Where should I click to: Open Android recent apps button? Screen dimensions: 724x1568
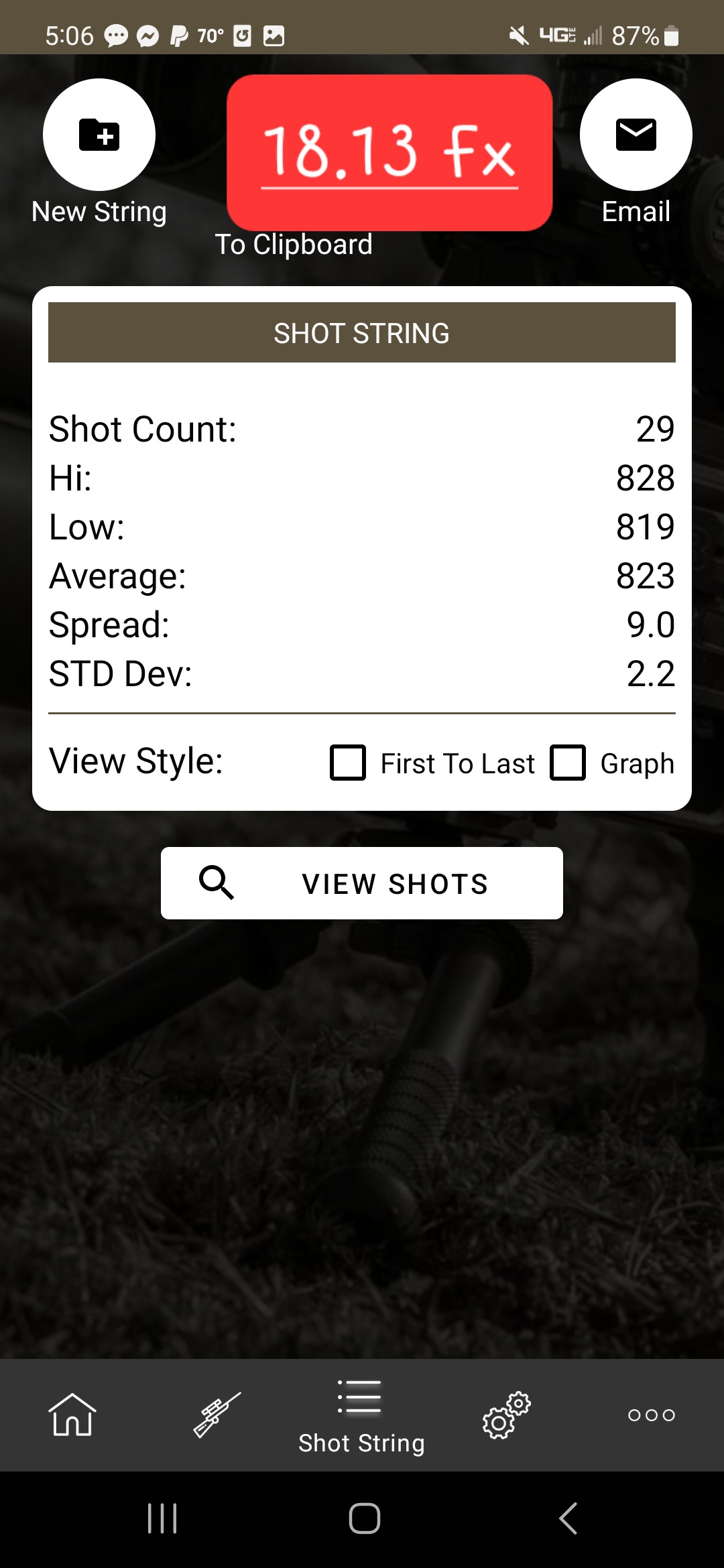(x=162, y=1518)
